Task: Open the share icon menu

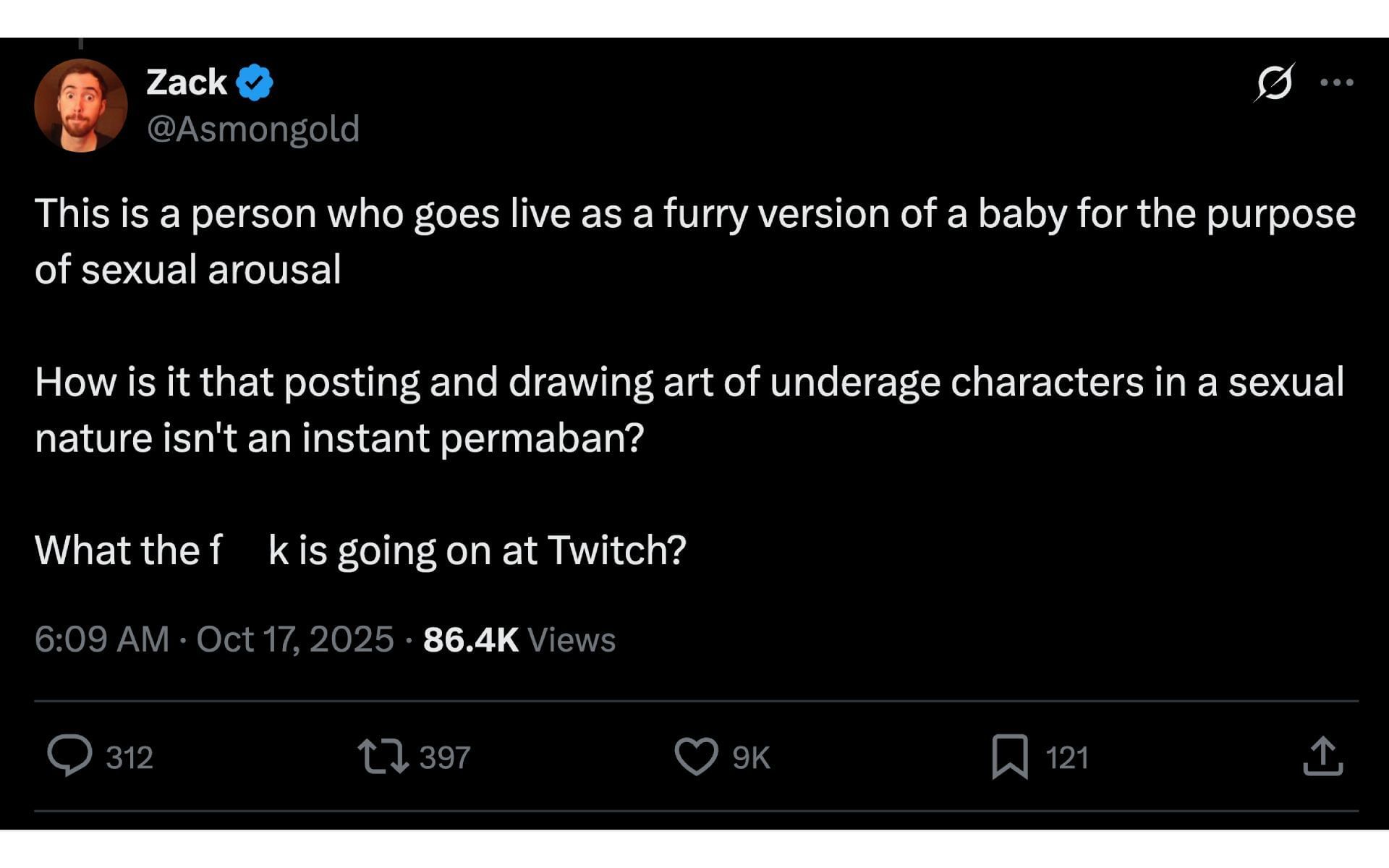Action: [1322, 757]
